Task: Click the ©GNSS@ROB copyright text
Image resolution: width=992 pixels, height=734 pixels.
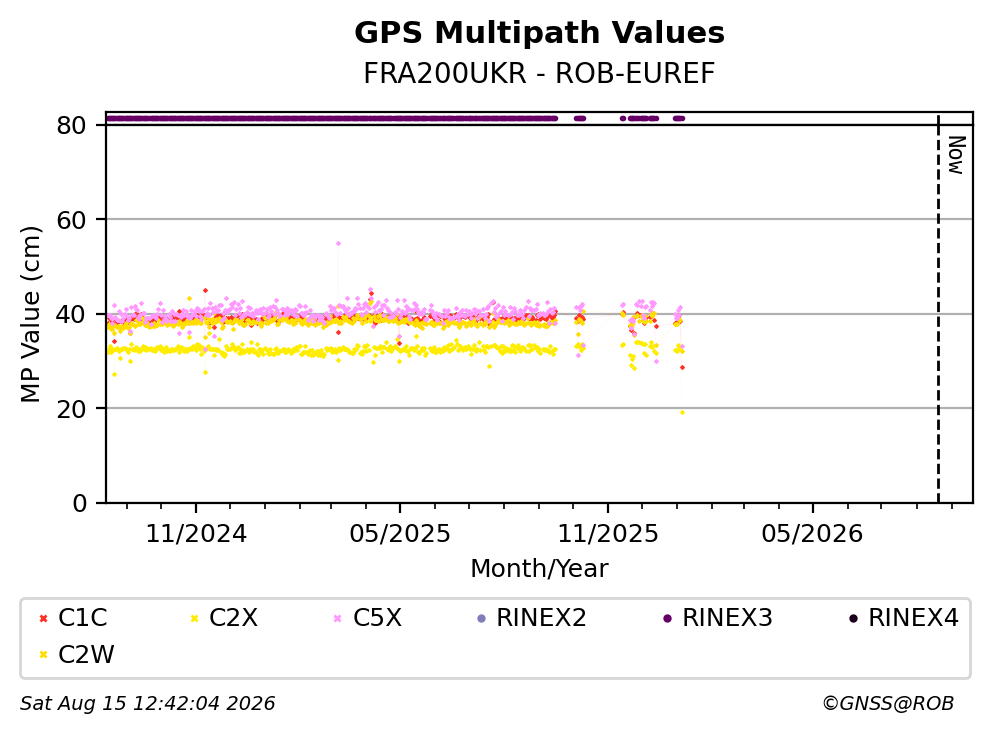Action: (888, 703)
